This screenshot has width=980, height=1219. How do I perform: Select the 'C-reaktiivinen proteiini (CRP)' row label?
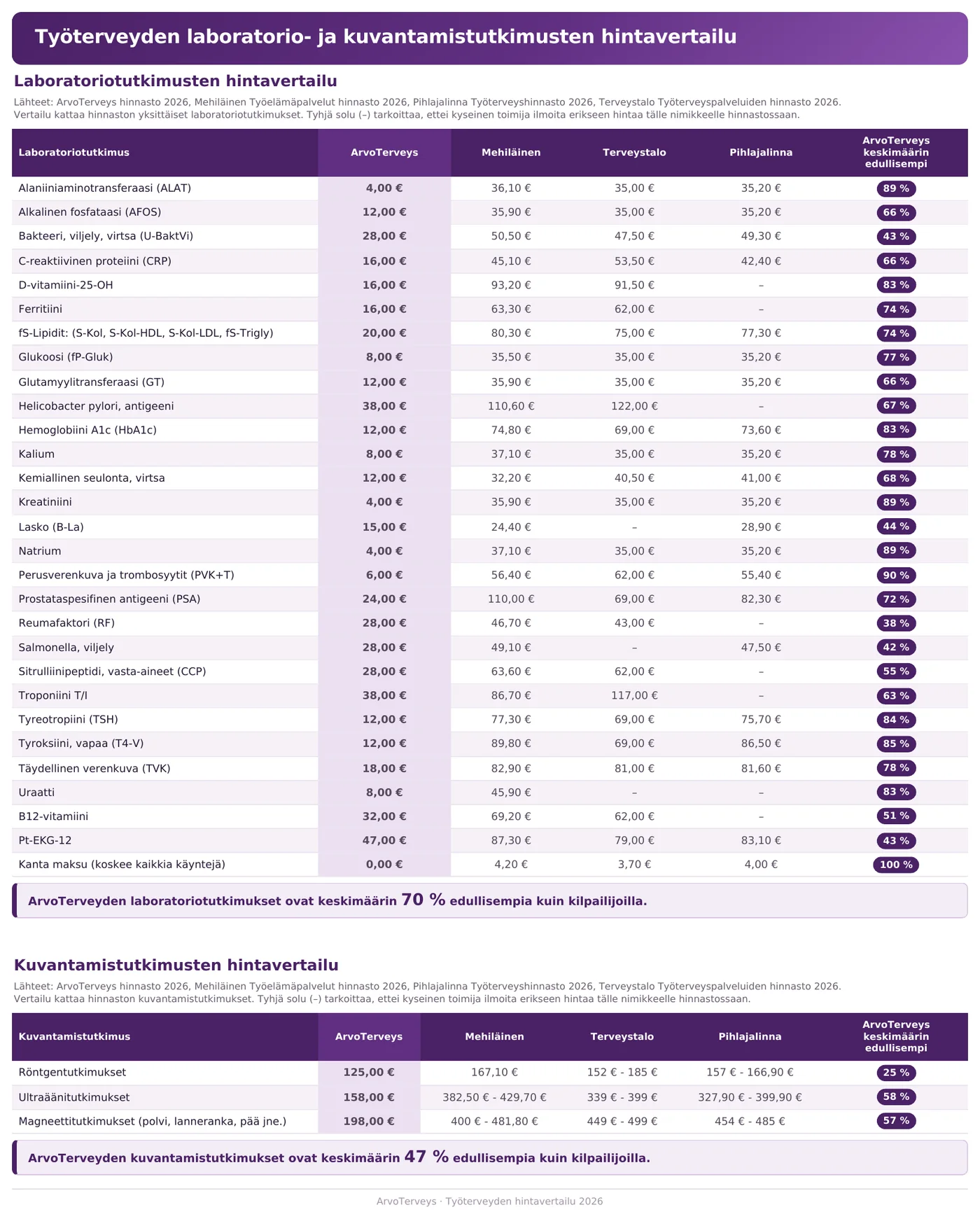point(95,261)
